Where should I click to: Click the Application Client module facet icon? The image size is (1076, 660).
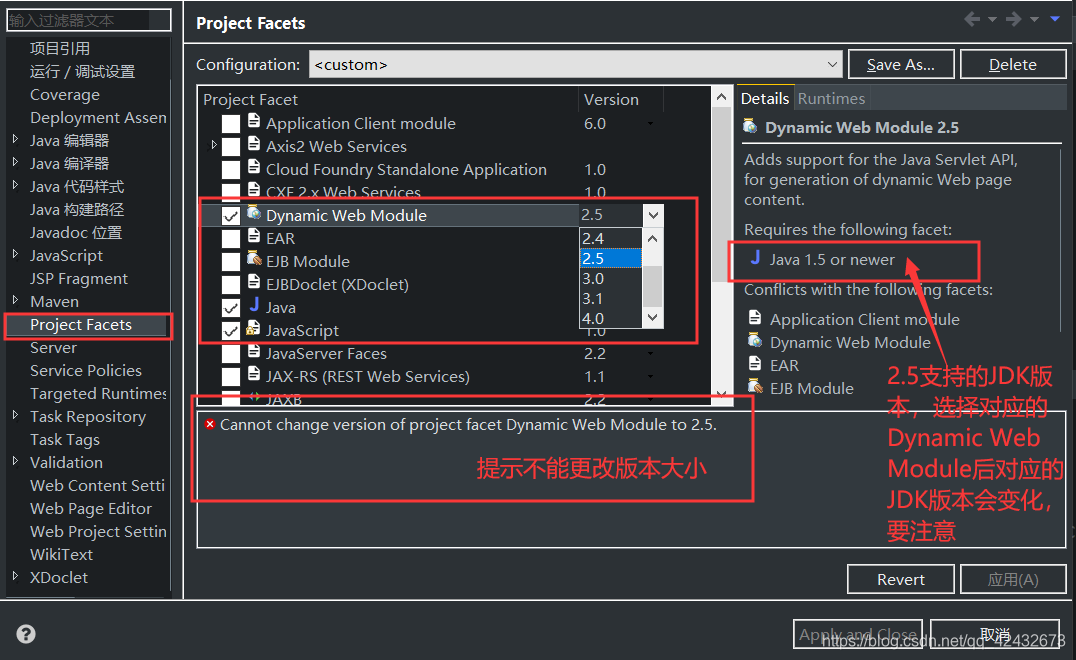[x=254, y=121]
